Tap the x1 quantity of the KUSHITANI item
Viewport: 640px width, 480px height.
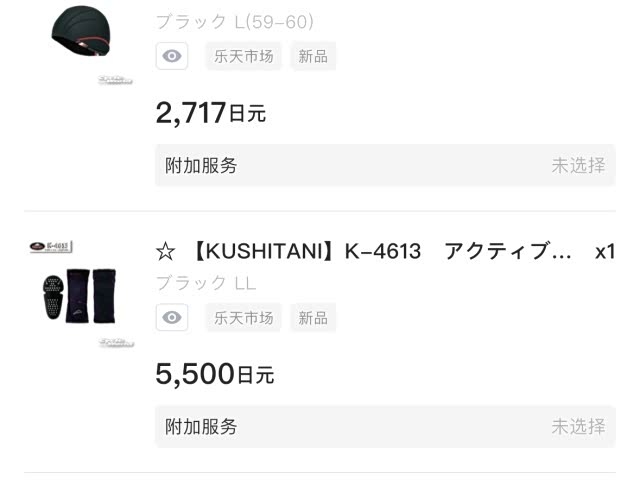604,252
